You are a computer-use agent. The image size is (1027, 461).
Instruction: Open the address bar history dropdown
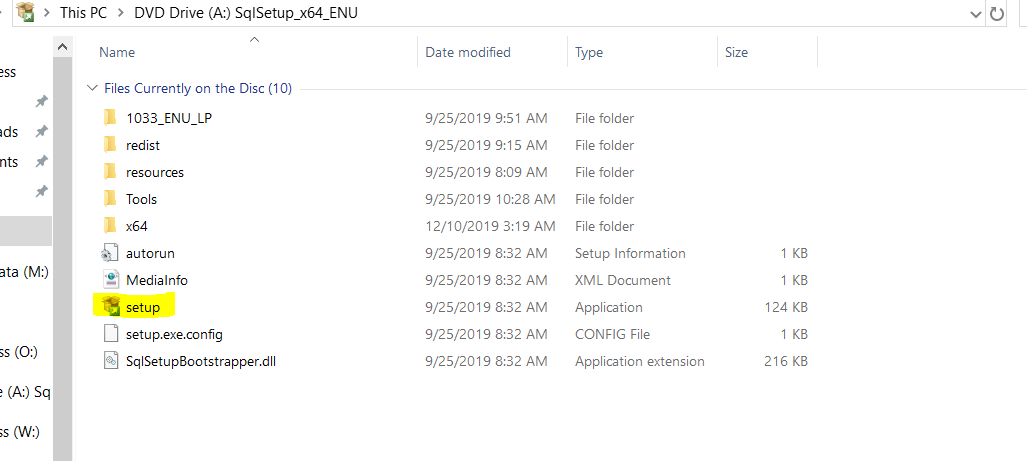[975, 14]
